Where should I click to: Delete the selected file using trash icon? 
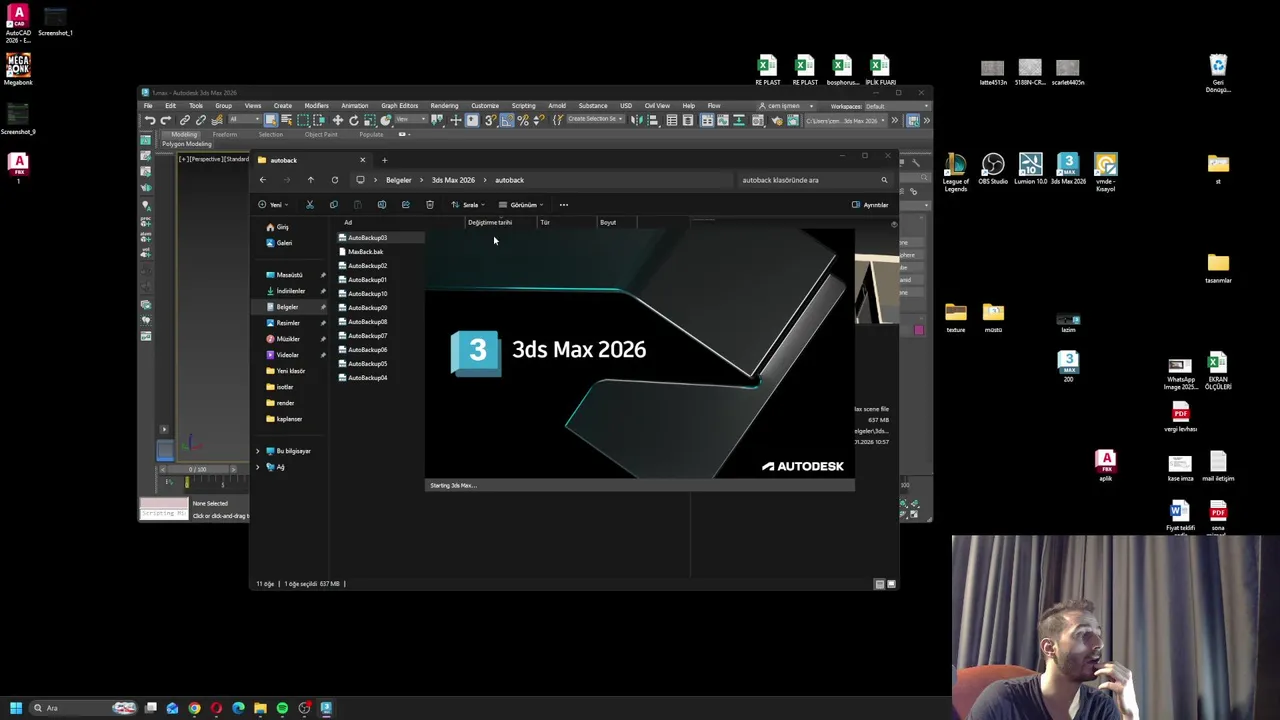[x=430, y=205]
